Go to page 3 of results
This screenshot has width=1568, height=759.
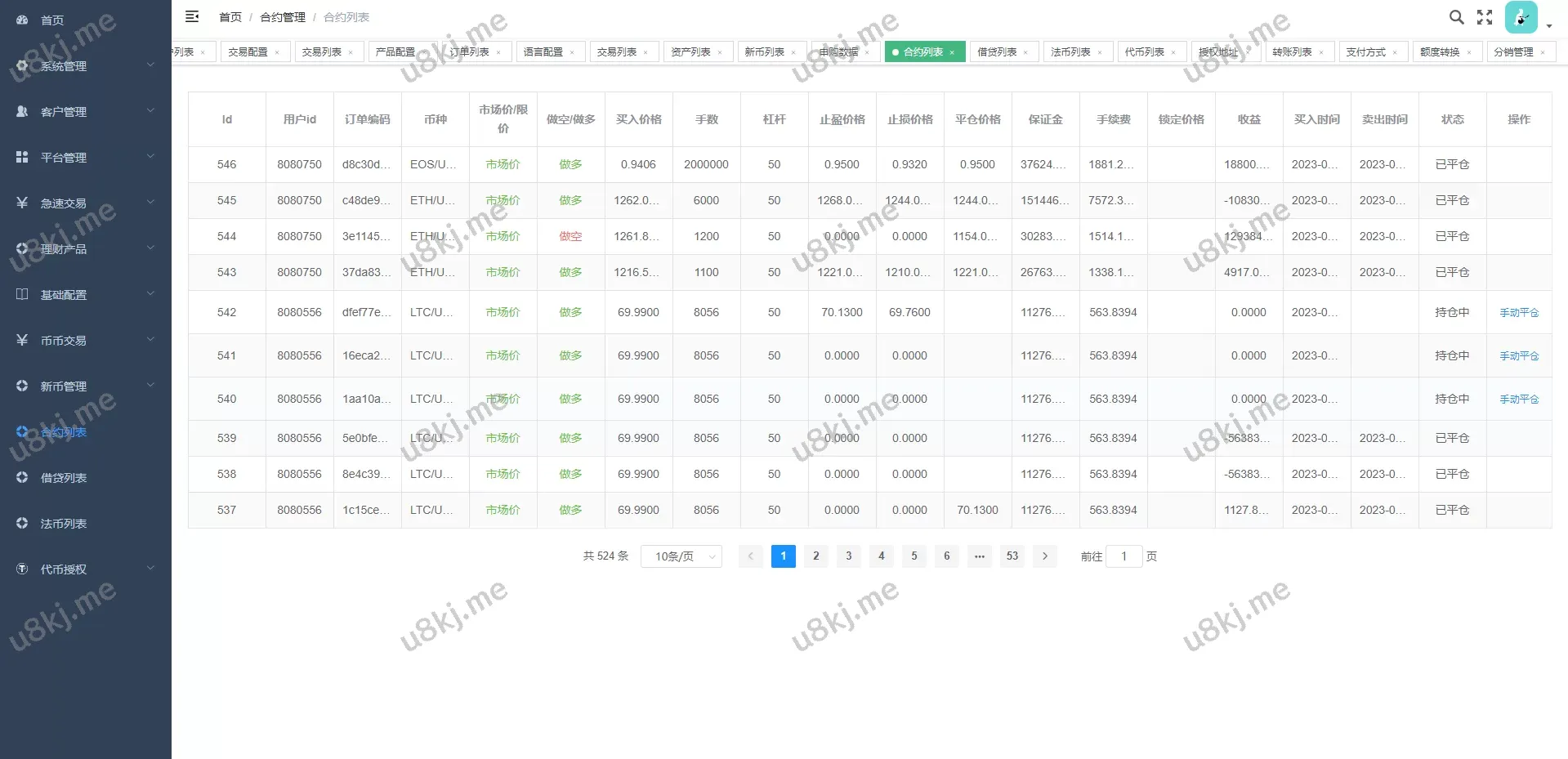point(848,556)
